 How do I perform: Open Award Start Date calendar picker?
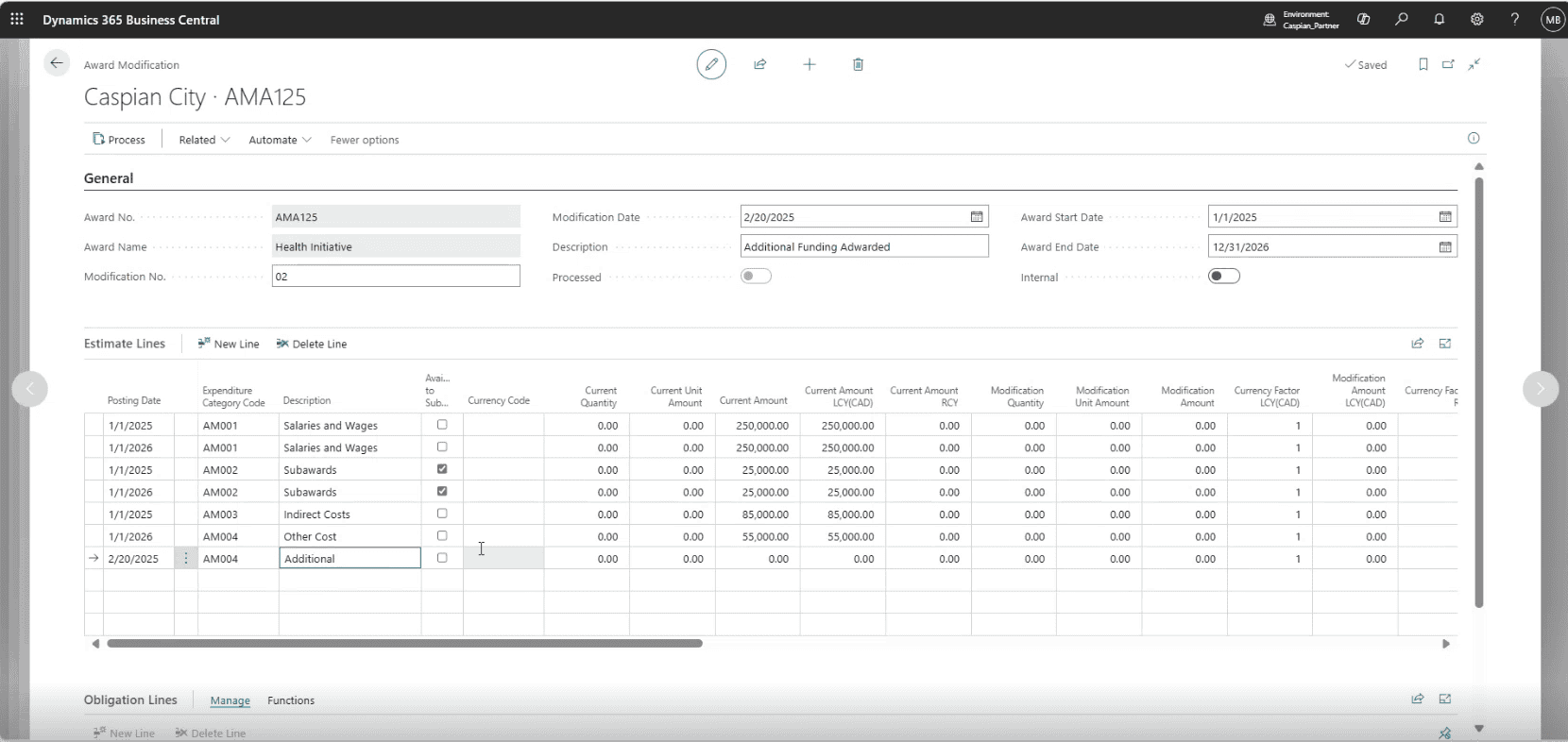[x=1445, y=216]
